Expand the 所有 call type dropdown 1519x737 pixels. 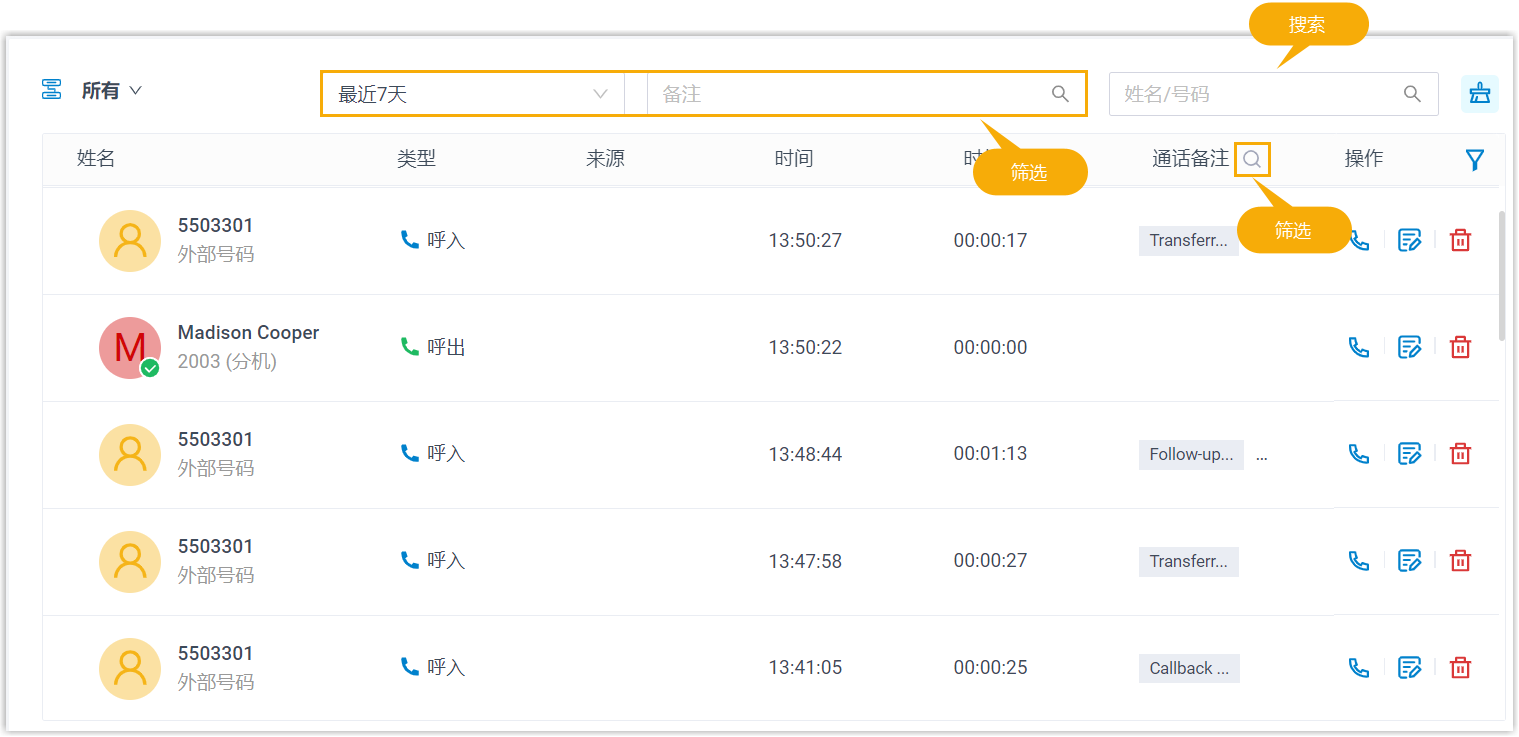pos(110,91)
